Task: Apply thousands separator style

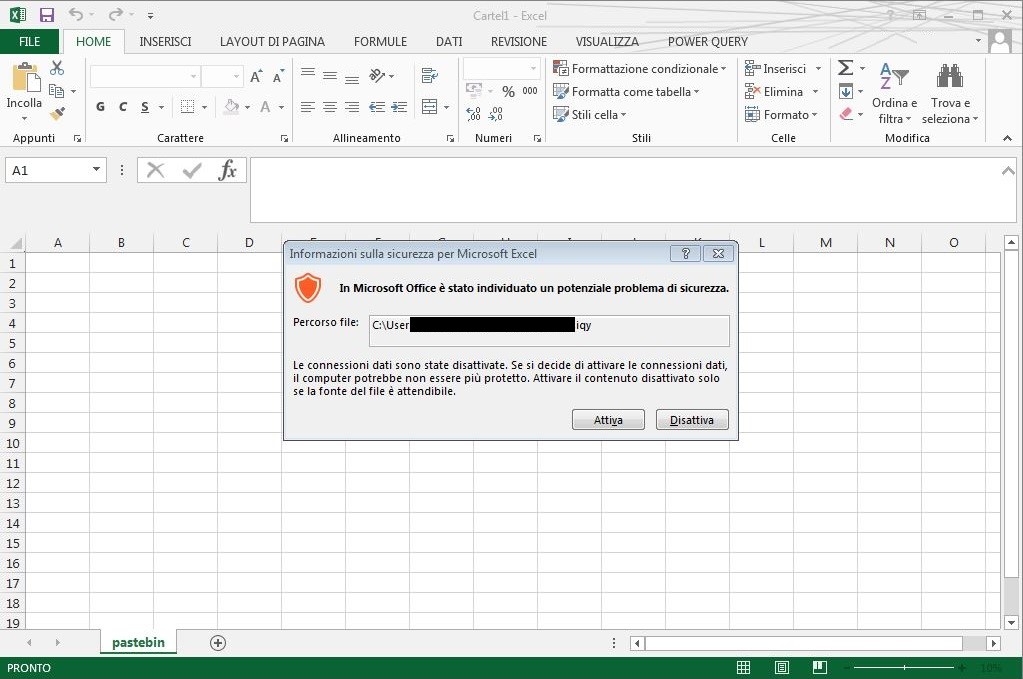Action: (530, 91)
